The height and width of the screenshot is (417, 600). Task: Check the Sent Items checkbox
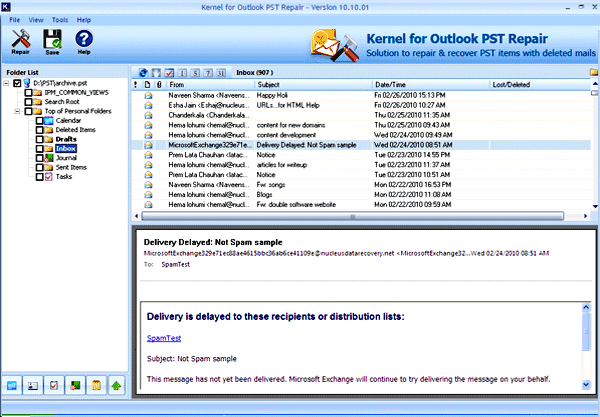(x=39, y=167)
